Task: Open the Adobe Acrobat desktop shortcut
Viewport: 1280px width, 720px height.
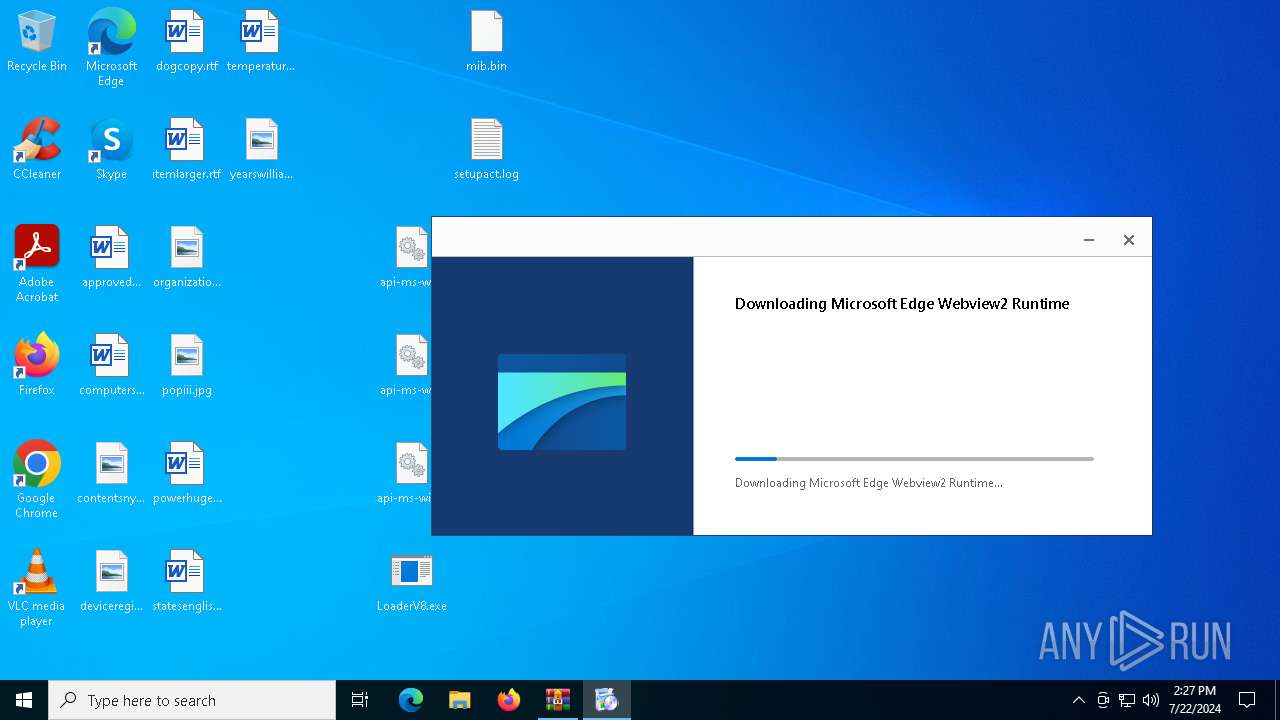Action: click(37, 264)
